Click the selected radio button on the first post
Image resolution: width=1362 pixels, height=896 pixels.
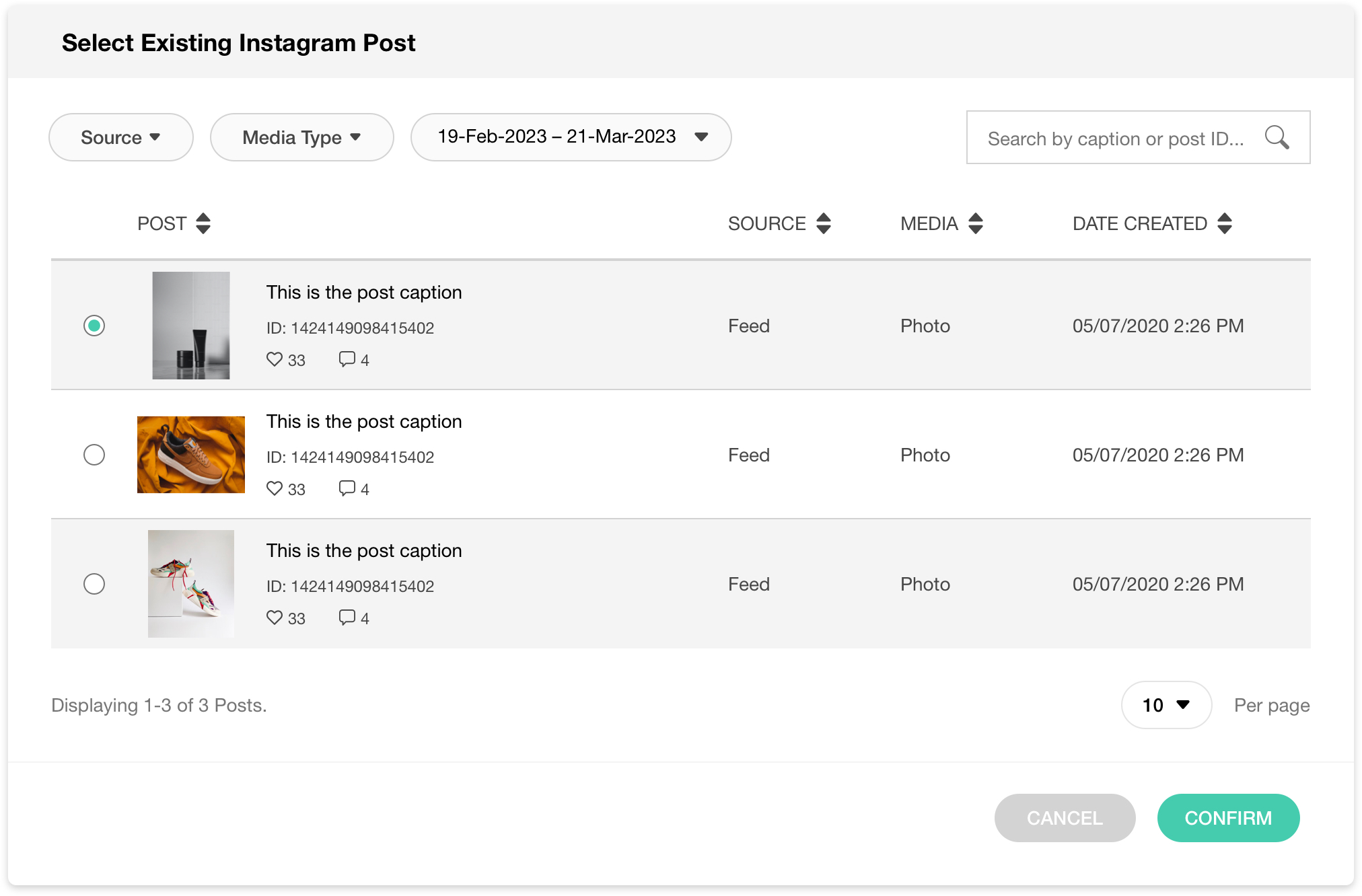(94, 326)
